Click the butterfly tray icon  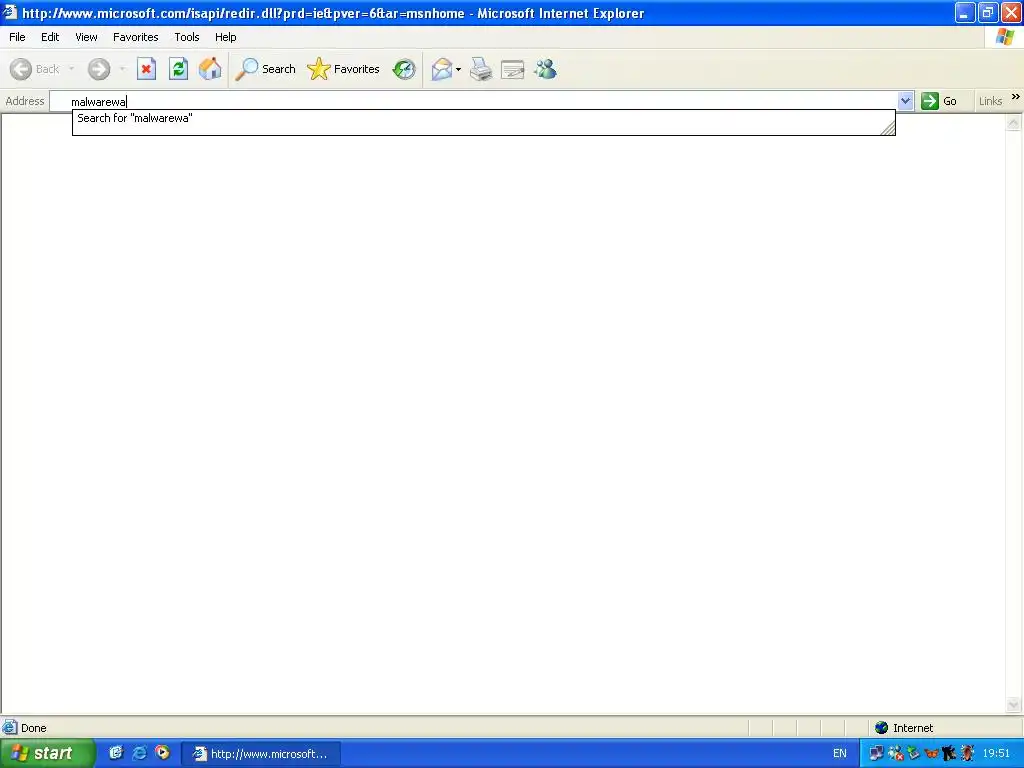point(931,754)
